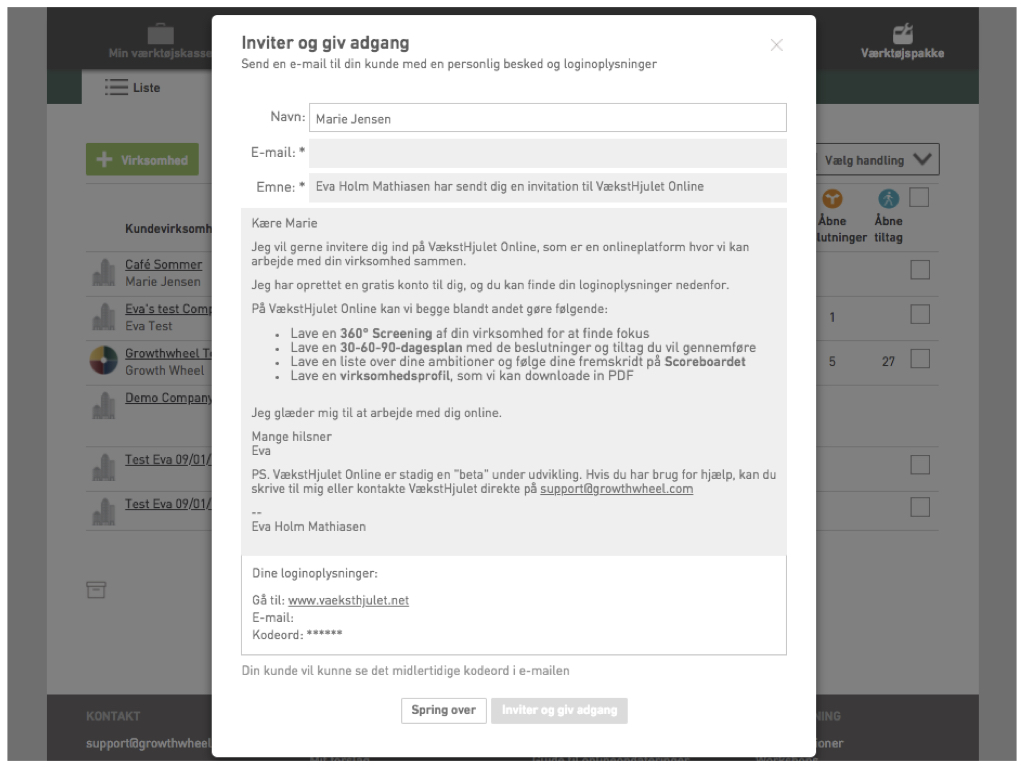The image size is (1024, 768).
Task: Open the support@growthwheel.com link in message
Action: coord(616,488)
